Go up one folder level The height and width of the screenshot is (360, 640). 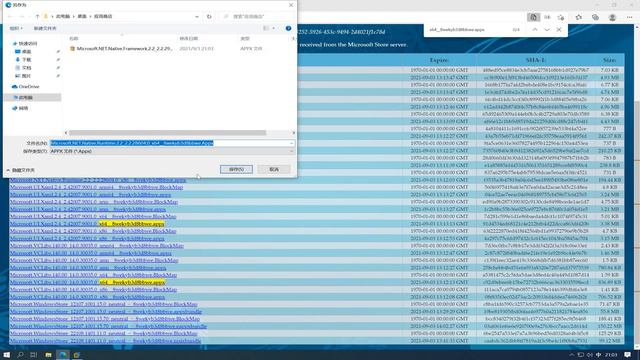point(37,16)
